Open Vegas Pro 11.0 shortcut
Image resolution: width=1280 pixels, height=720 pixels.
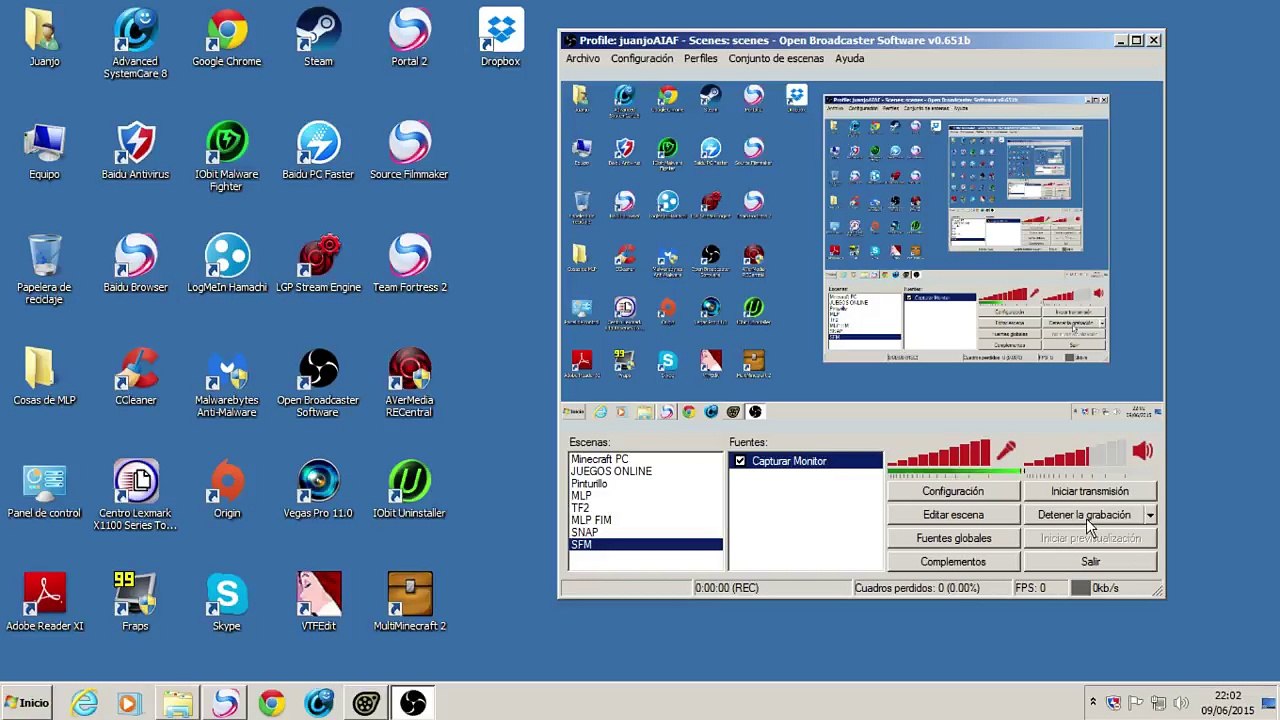318,490
